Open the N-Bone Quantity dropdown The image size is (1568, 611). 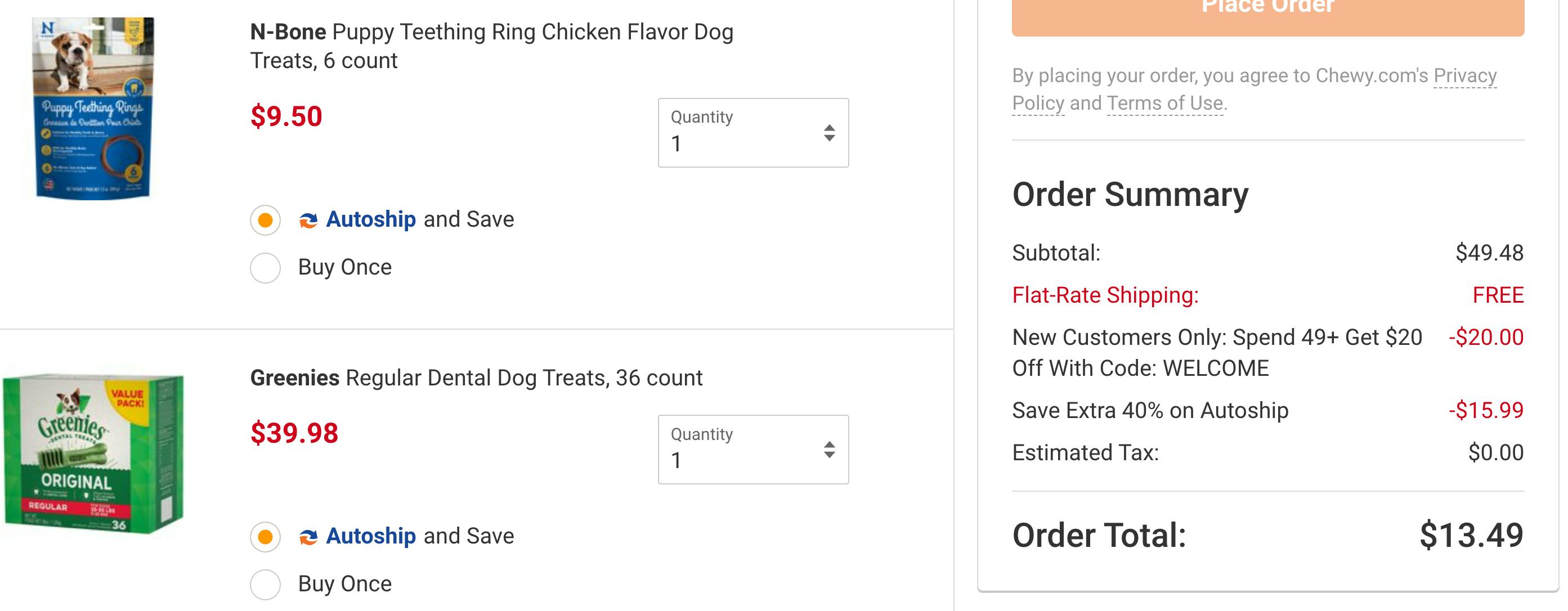coord(752,133)
